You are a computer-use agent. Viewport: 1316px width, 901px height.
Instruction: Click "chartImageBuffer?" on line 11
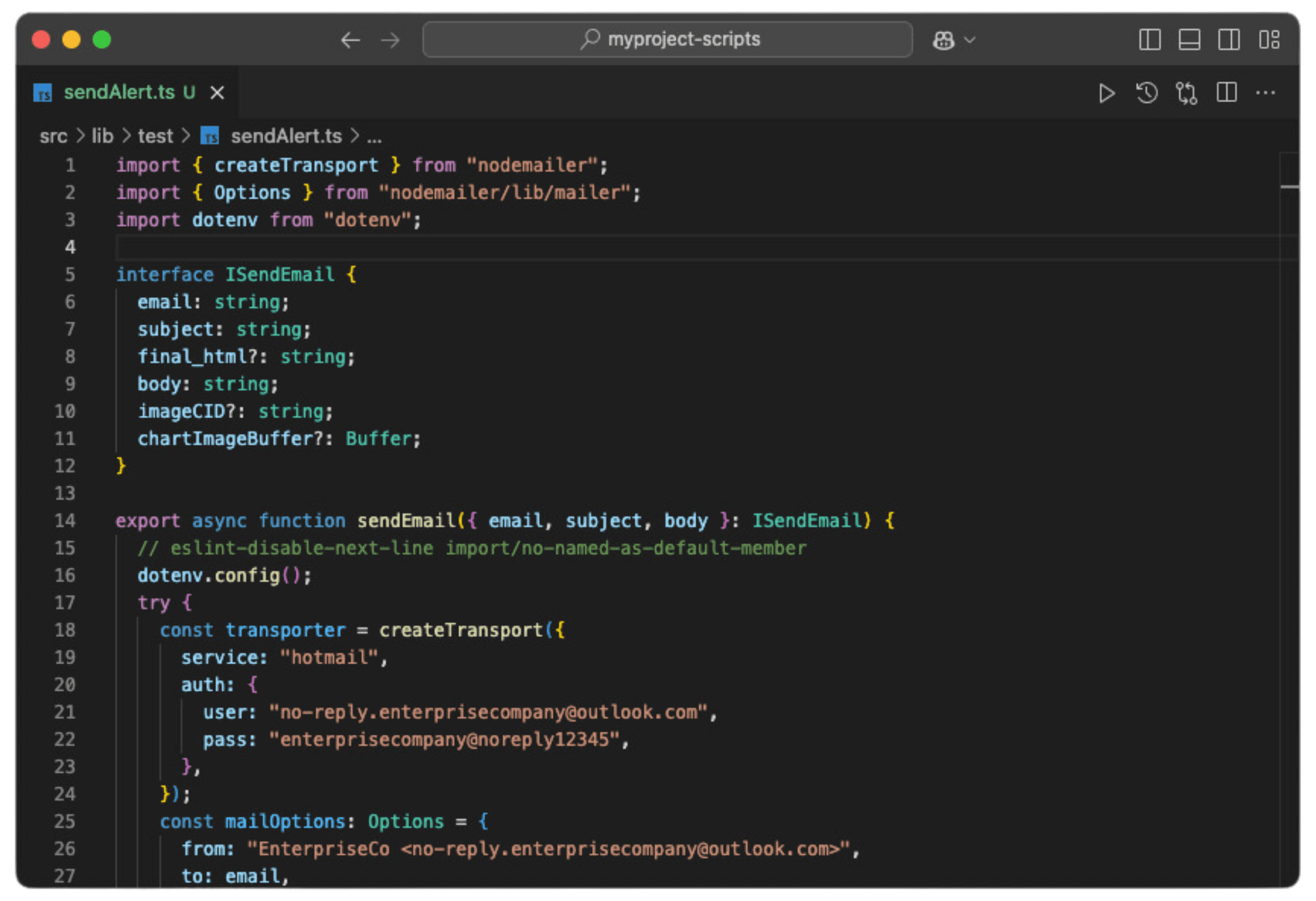pyautogui.click(x=231, y=439)
